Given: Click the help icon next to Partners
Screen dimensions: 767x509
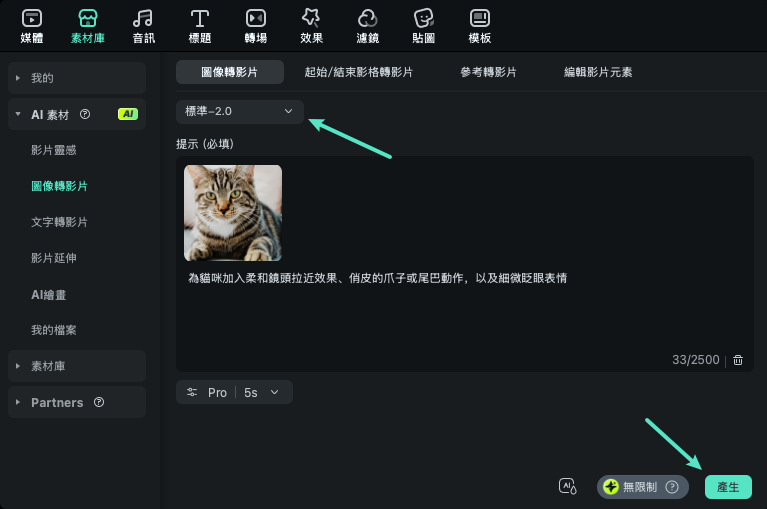Looking at the screenshot, I should pyautogui.click(x=99, y=402).
